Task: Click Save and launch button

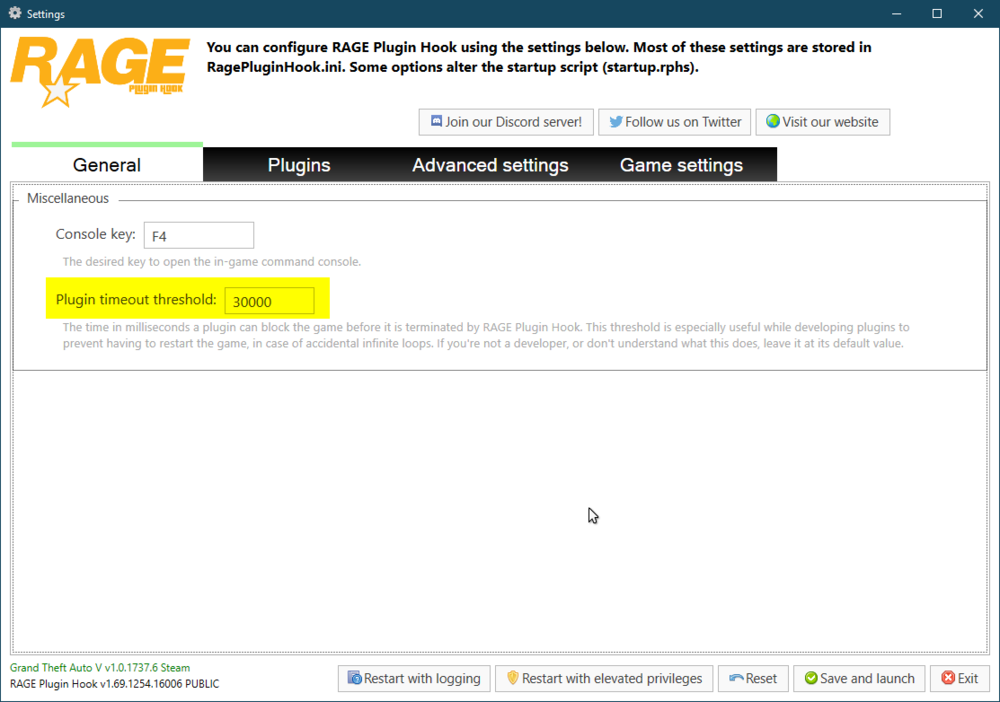Action: click(x=859, y=678)
